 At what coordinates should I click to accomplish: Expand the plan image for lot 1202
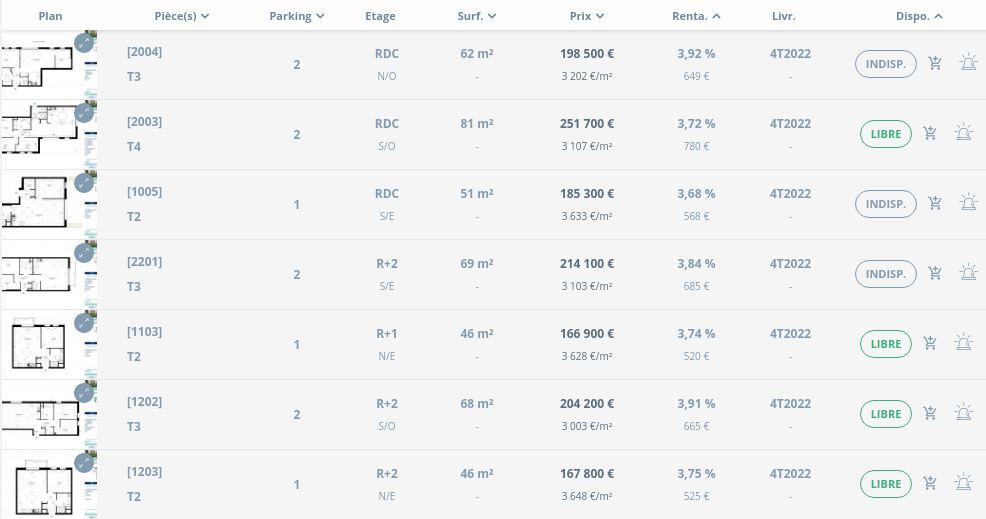[84, 393]
